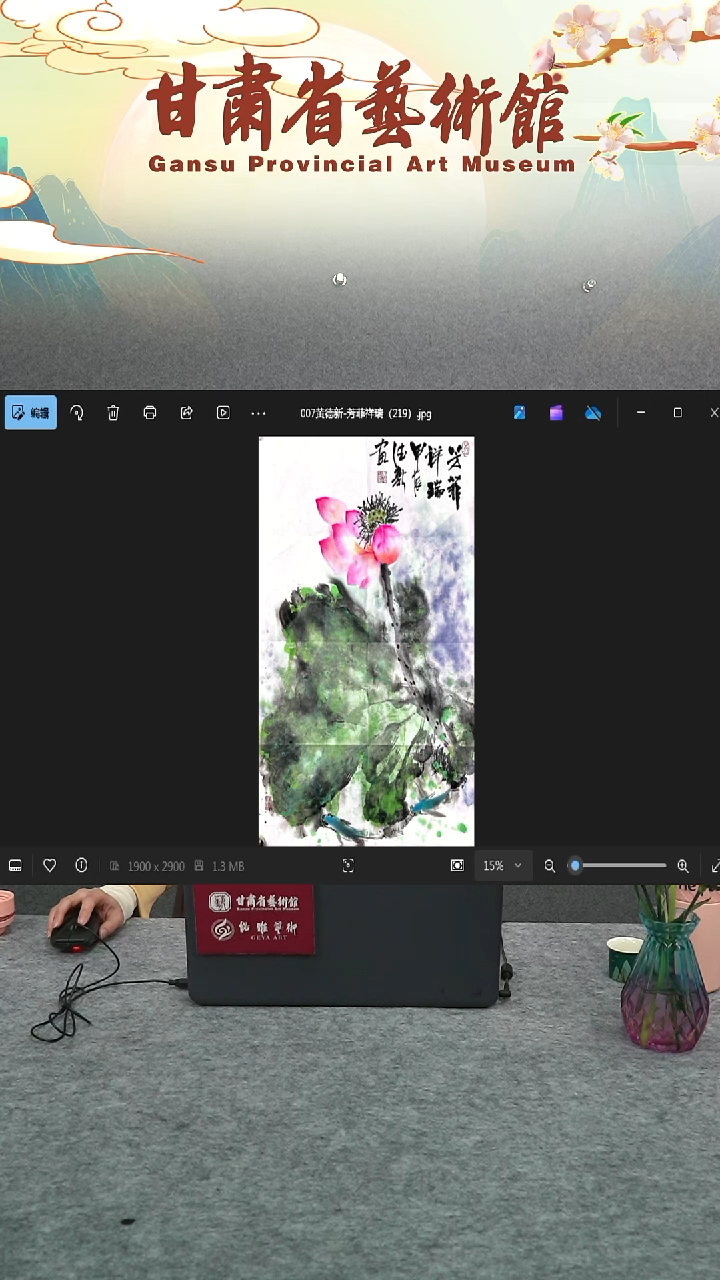Print the image via printer icon
Screen dimensions: 720x1280
pos(150,413)
